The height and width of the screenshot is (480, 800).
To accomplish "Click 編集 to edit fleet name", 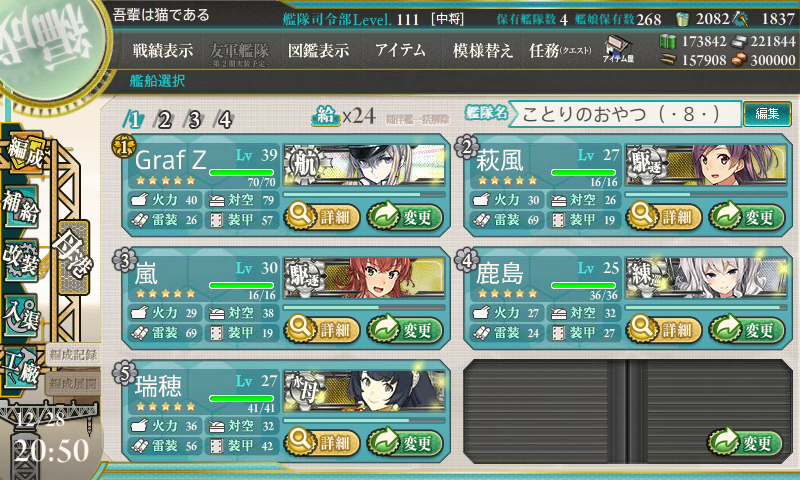I will click(x=767, y=113).
